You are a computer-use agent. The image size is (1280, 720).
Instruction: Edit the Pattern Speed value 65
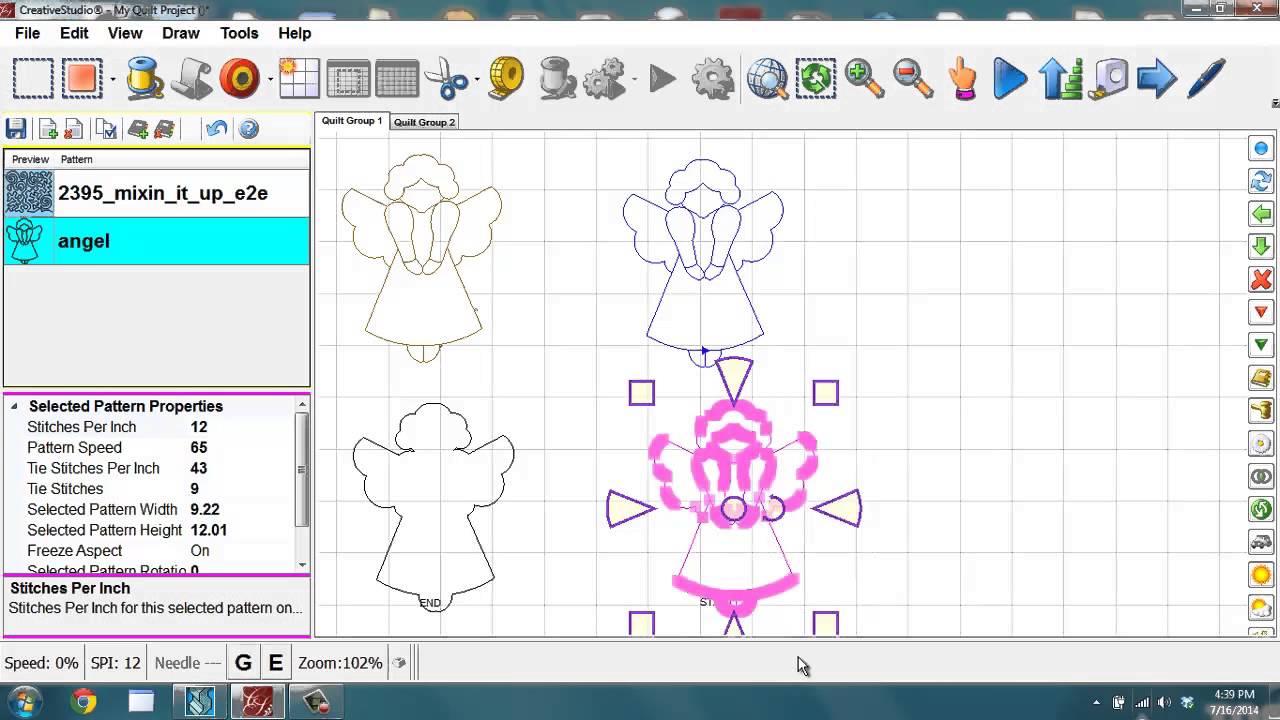199,448
